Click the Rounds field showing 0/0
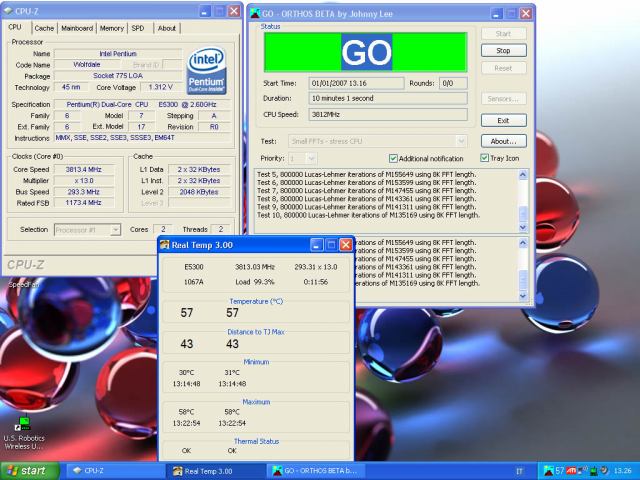 (453, 83)
